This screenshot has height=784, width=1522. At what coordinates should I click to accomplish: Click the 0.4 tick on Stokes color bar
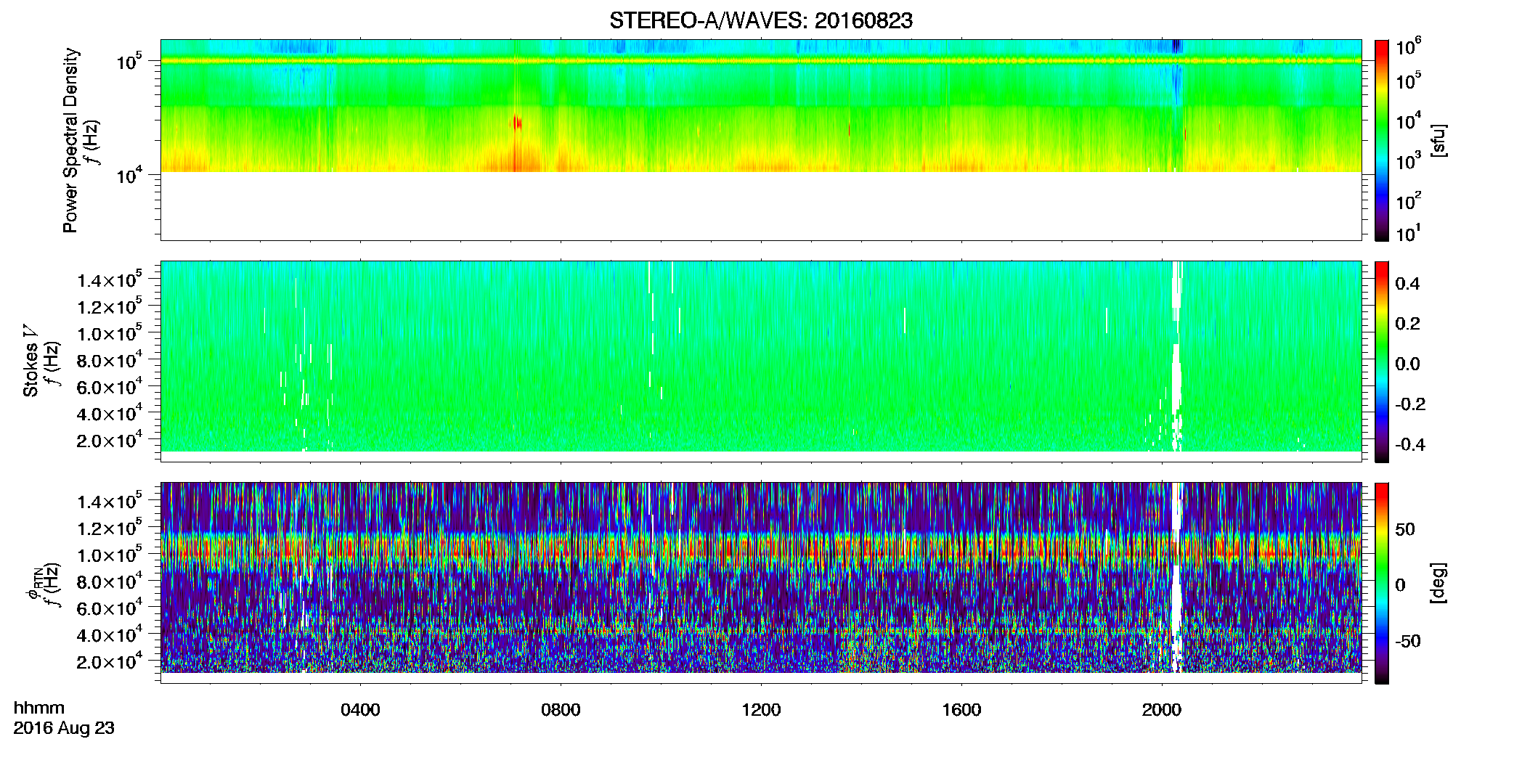[x=1407, y=284]
